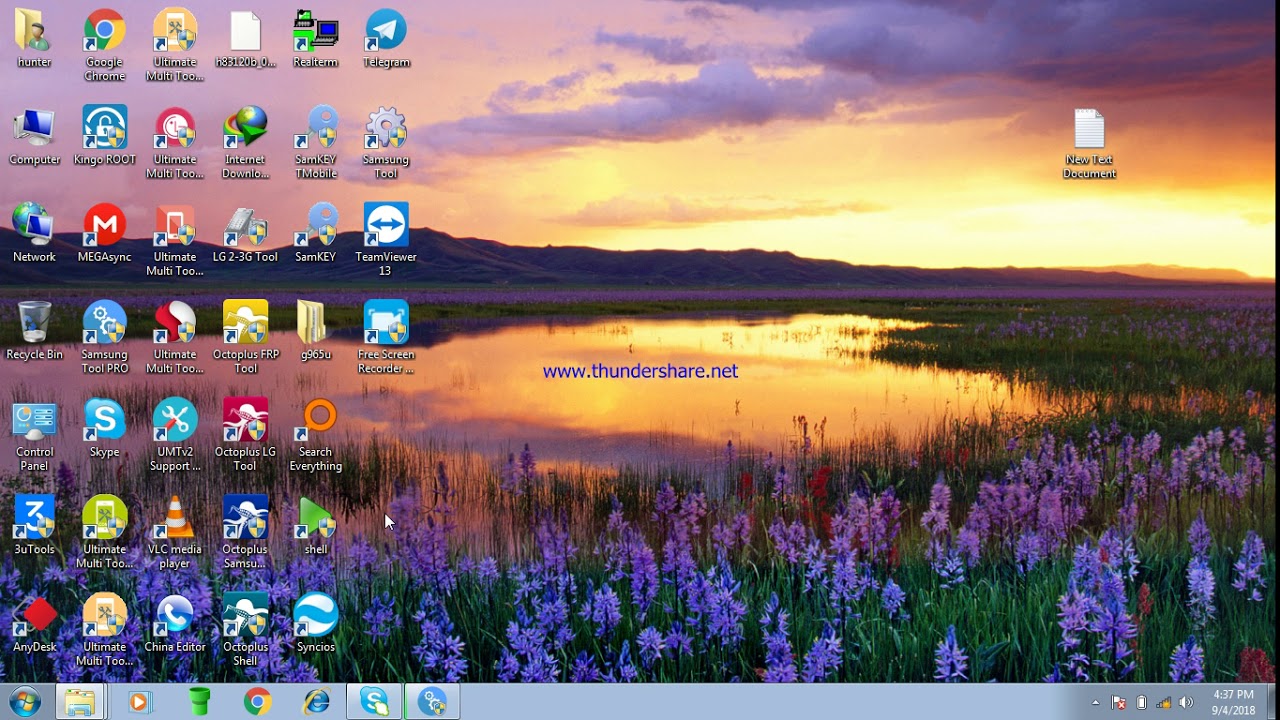Select the New Text Document file

(x=1089, y=144)
